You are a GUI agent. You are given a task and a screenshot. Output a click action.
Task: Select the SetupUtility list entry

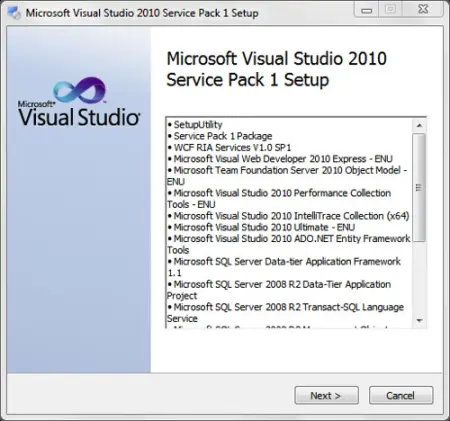(195, 125)
